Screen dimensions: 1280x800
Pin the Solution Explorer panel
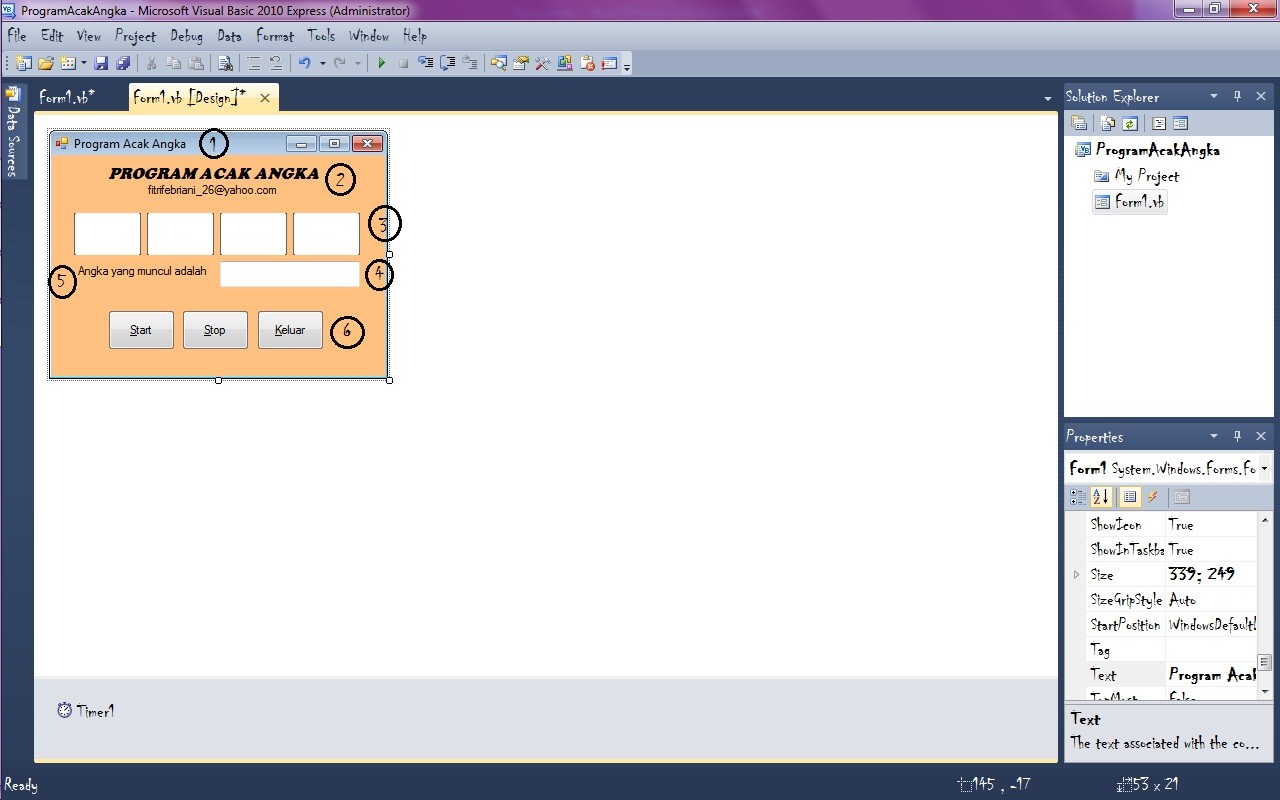point(1236,95)
